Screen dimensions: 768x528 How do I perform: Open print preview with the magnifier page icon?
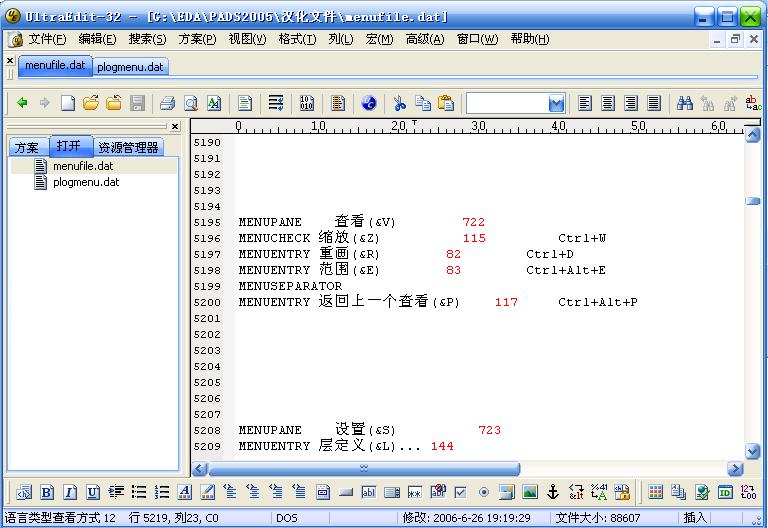click(x=191, y=103)
